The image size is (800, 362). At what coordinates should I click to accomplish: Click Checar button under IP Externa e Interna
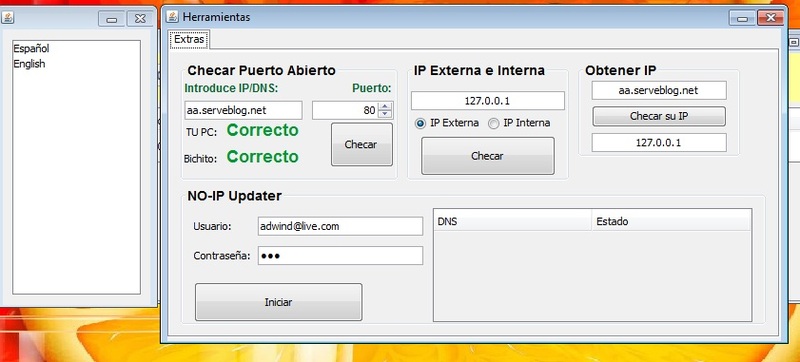click(x=487, y=156)
